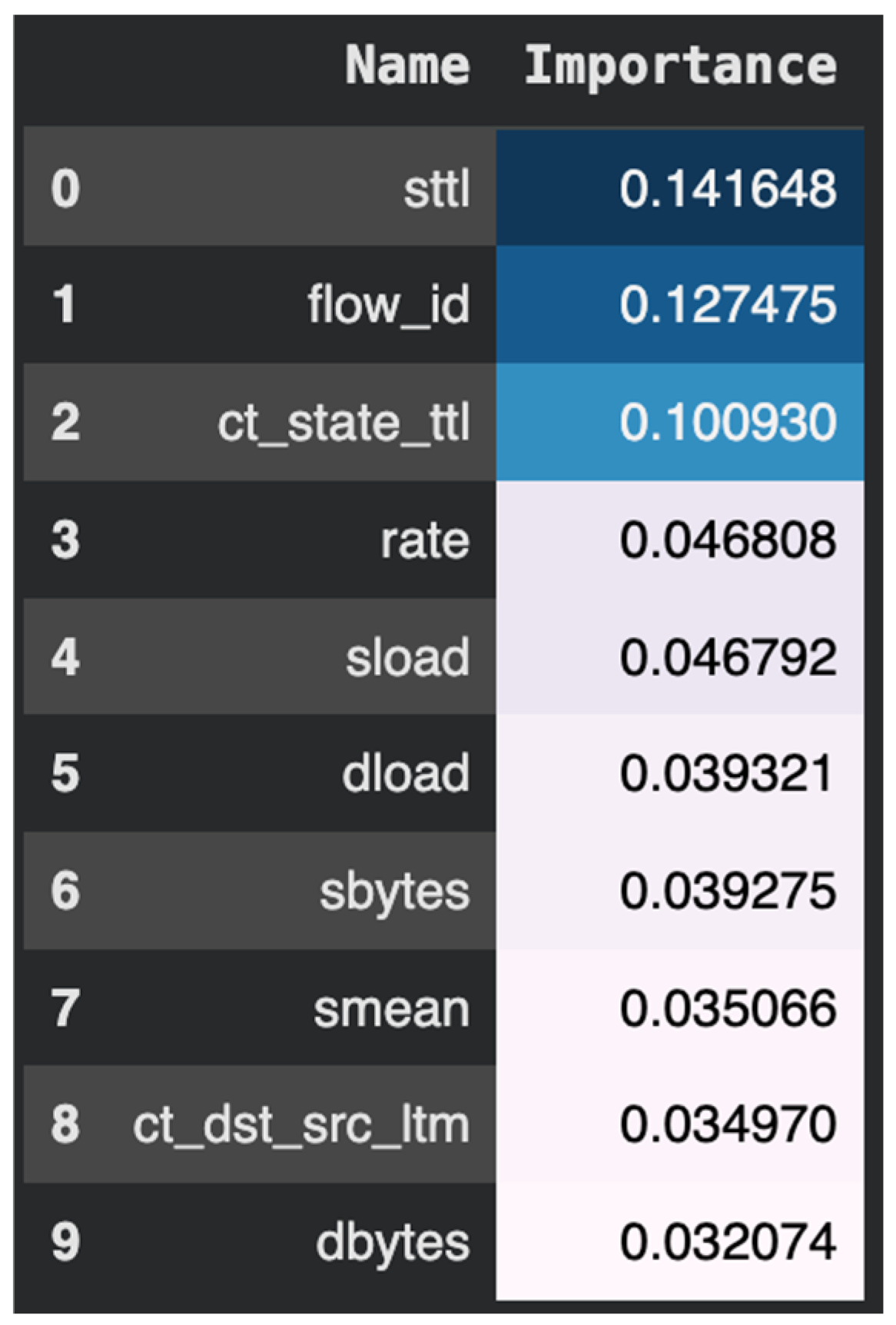Select the sbytes name cell
The image size is (896, 1325).
[394, 892]
